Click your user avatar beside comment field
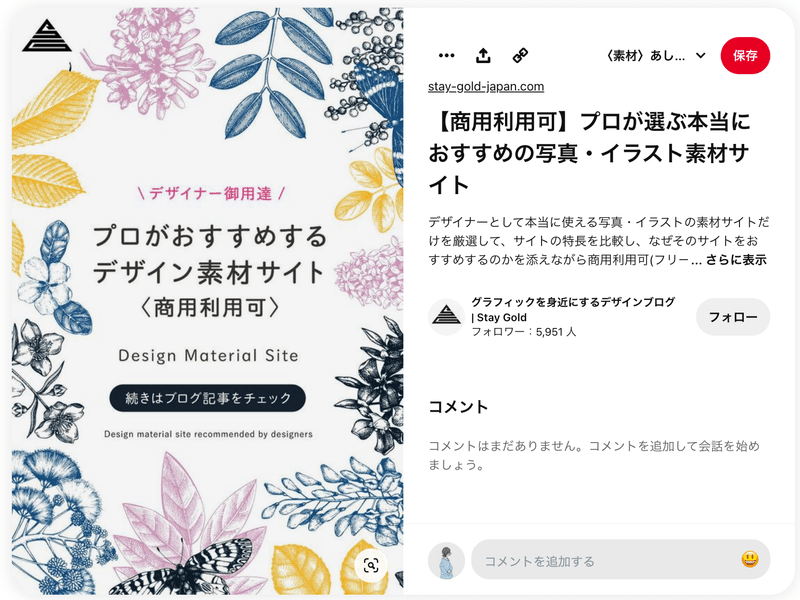The height and width of the screenshot is (600, 800). pyautogui.click(x=446, y=561)
